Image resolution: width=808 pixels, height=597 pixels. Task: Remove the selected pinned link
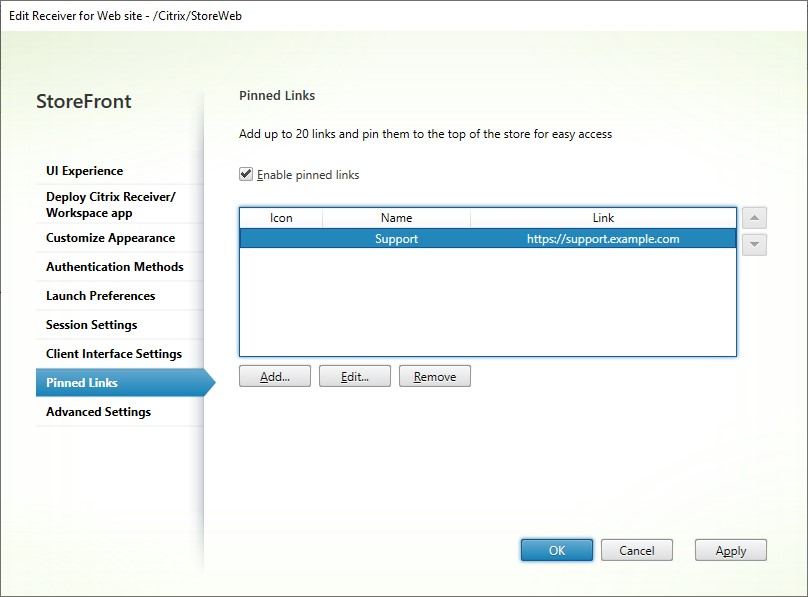click(x=434, y=376)
